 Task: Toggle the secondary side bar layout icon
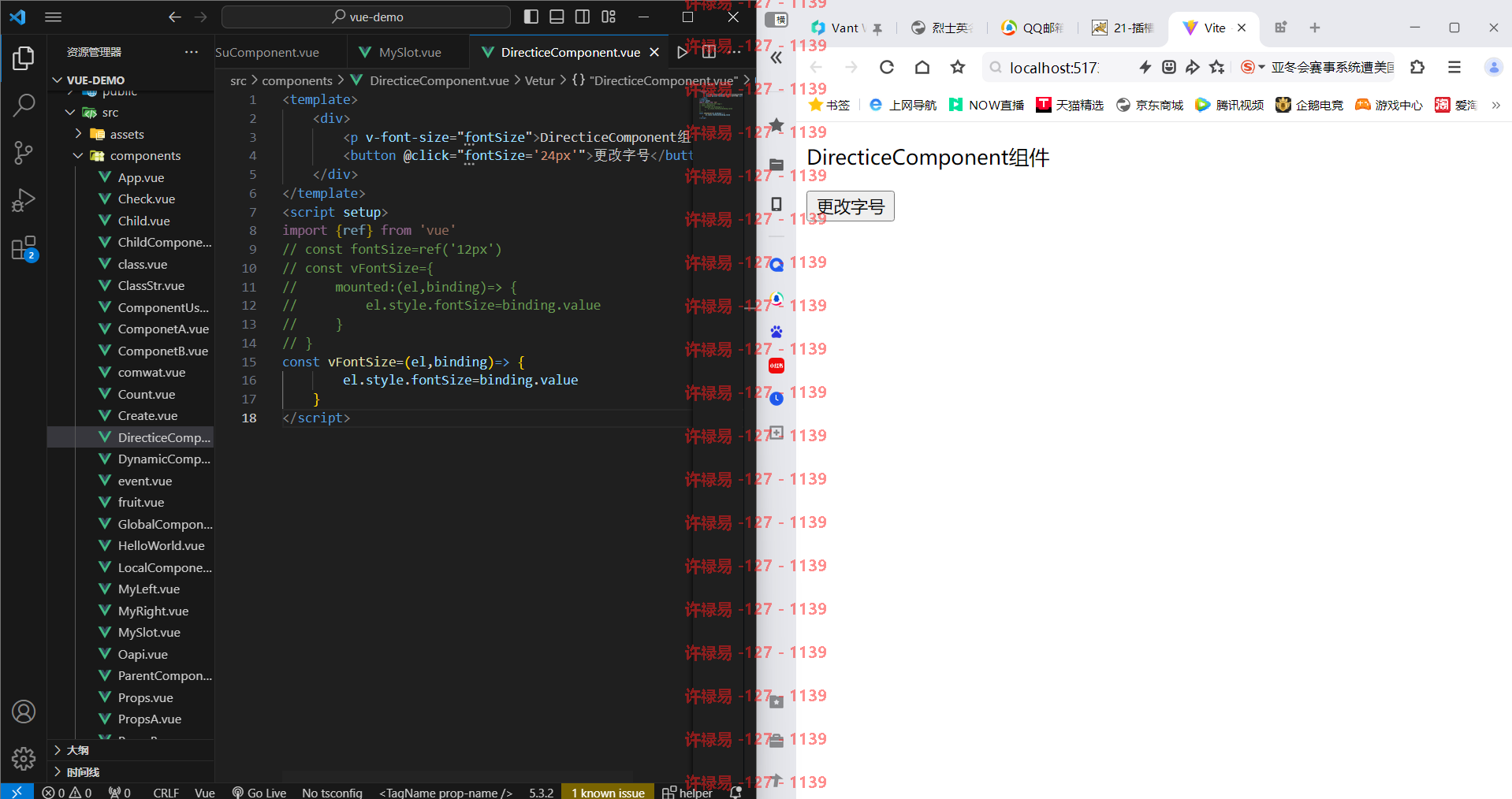(583, 17)
